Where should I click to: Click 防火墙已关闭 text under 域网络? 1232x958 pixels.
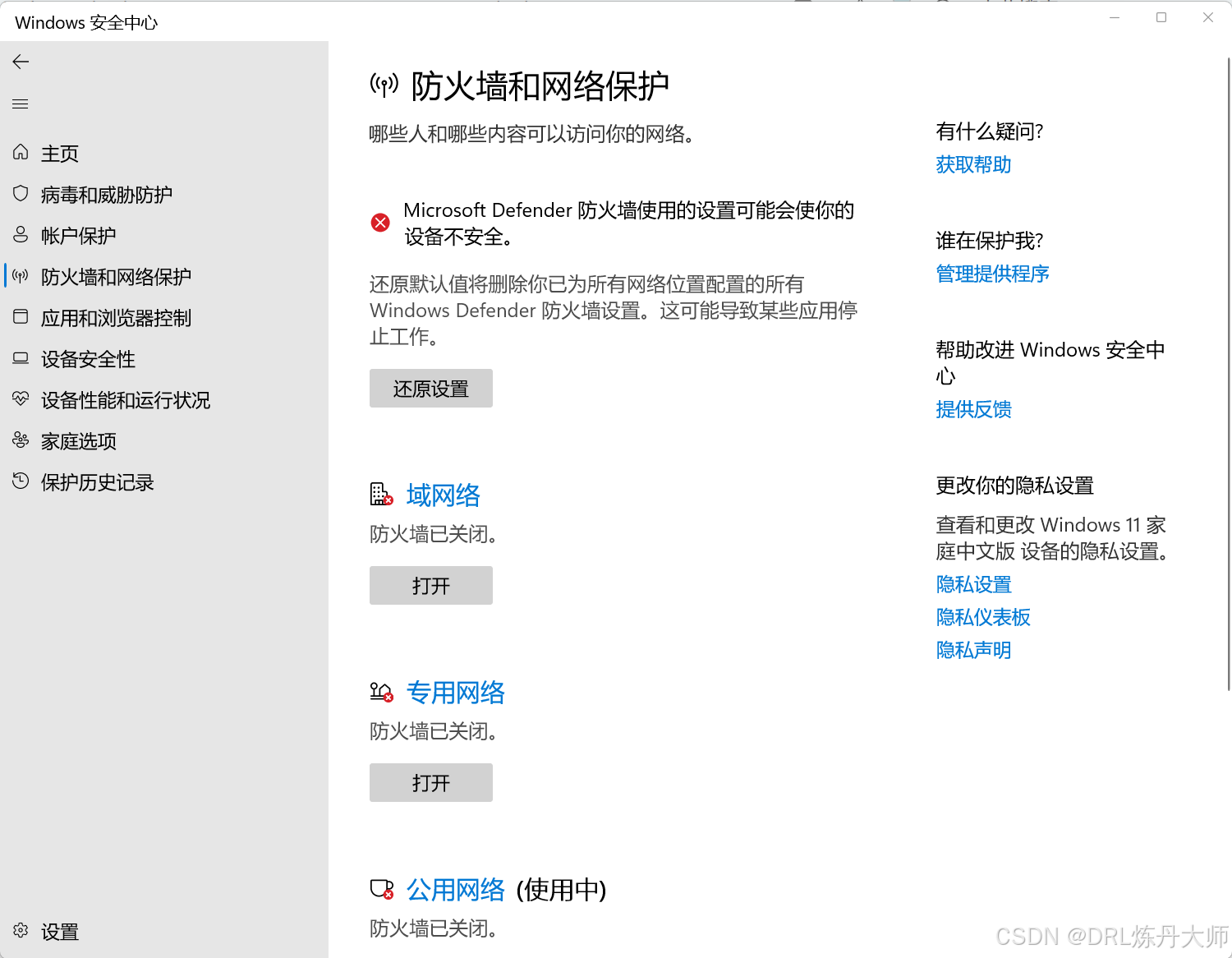(433, 534)
